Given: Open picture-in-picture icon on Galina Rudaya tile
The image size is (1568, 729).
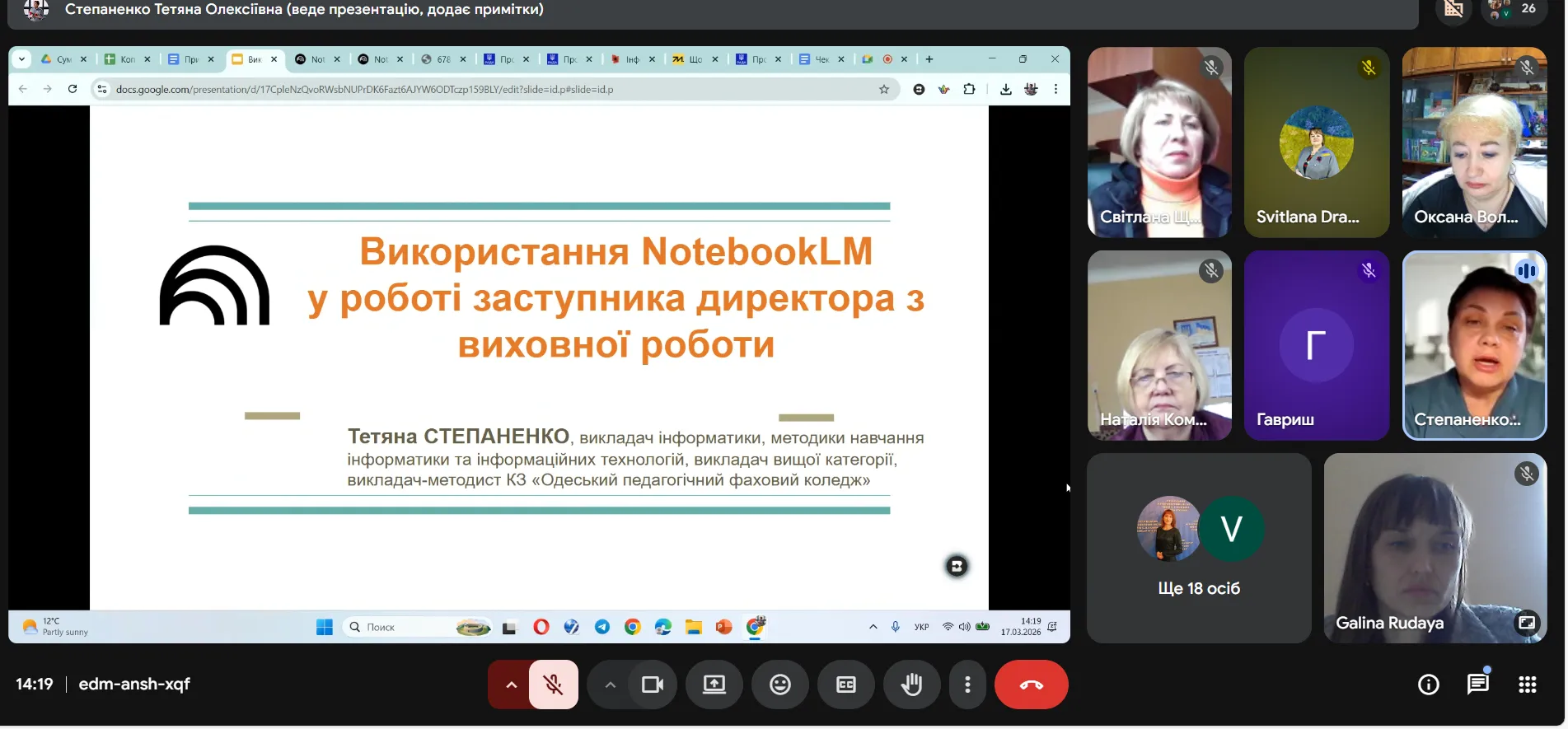Looking at the screenshot, I should click(x=1527, y=623).
